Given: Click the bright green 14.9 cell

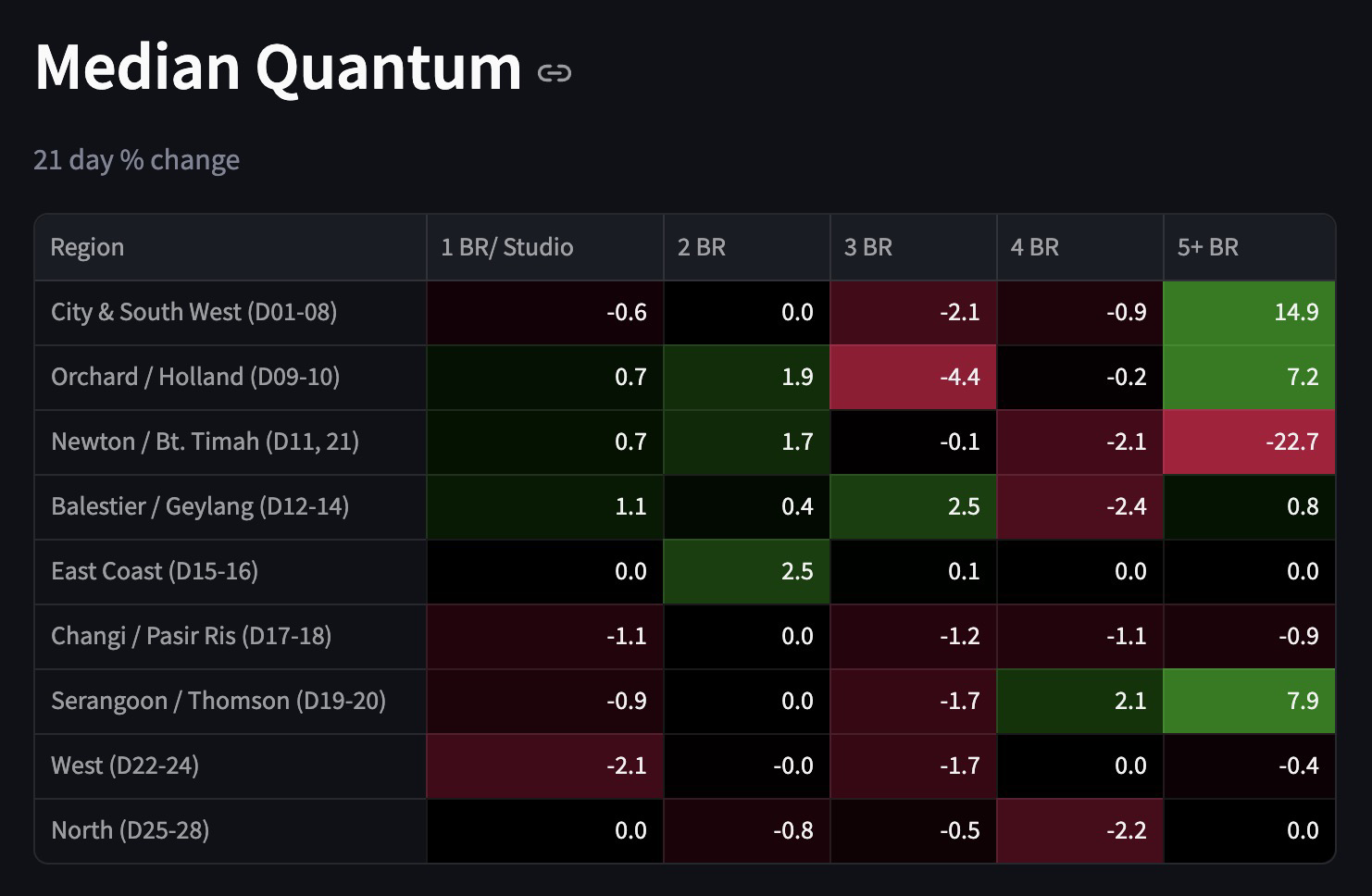Looking at the screenshot, I should coord(1249,313).
